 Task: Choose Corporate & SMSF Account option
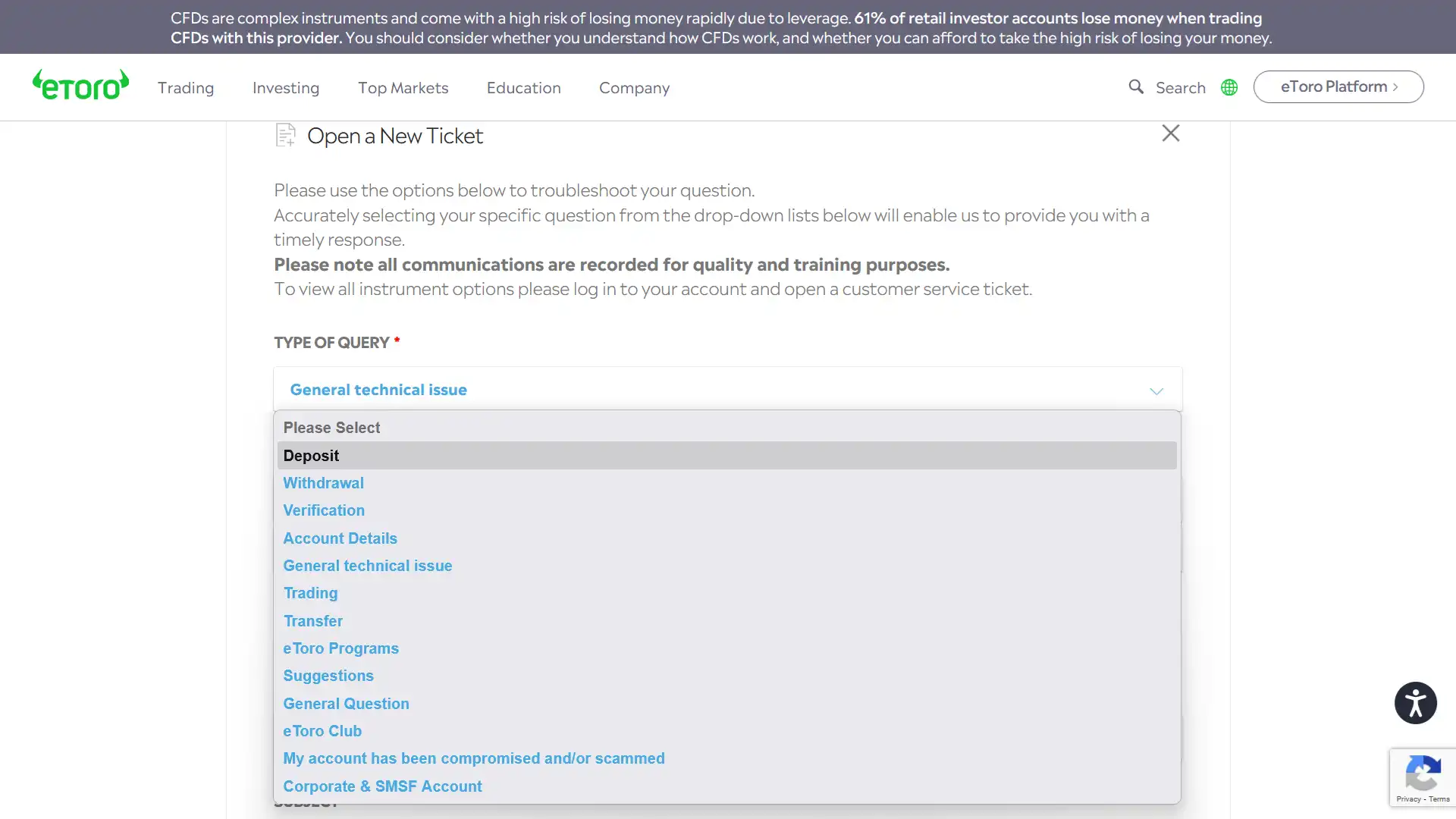click(x=727, y=786)
